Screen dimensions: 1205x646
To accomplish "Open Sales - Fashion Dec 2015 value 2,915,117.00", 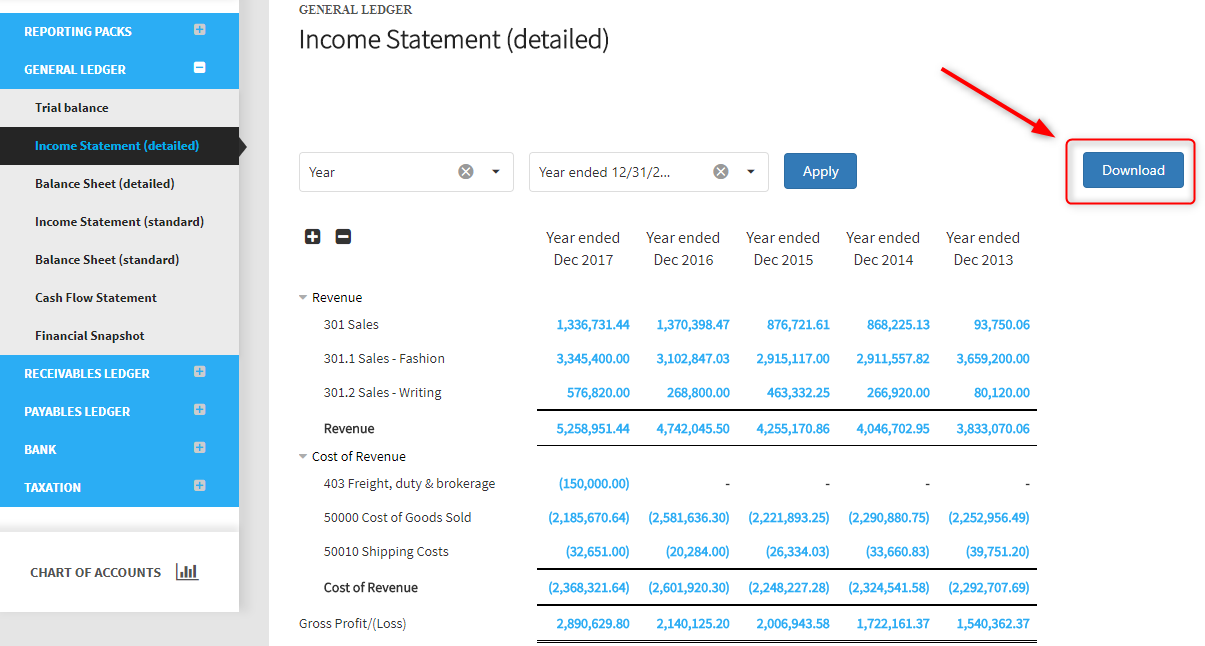I will point(793,359).
